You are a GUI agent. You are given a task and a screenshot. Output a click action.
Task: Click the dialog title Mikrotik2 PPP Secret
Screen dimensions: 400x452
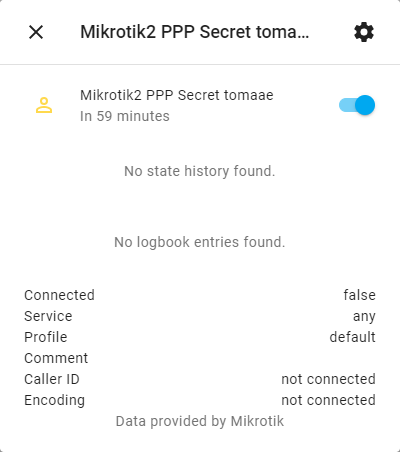coord(195,32)
